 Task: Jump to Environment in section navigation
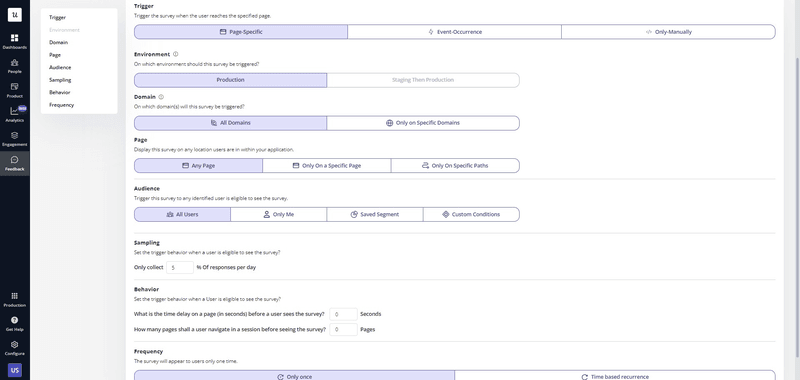point(64,30)
